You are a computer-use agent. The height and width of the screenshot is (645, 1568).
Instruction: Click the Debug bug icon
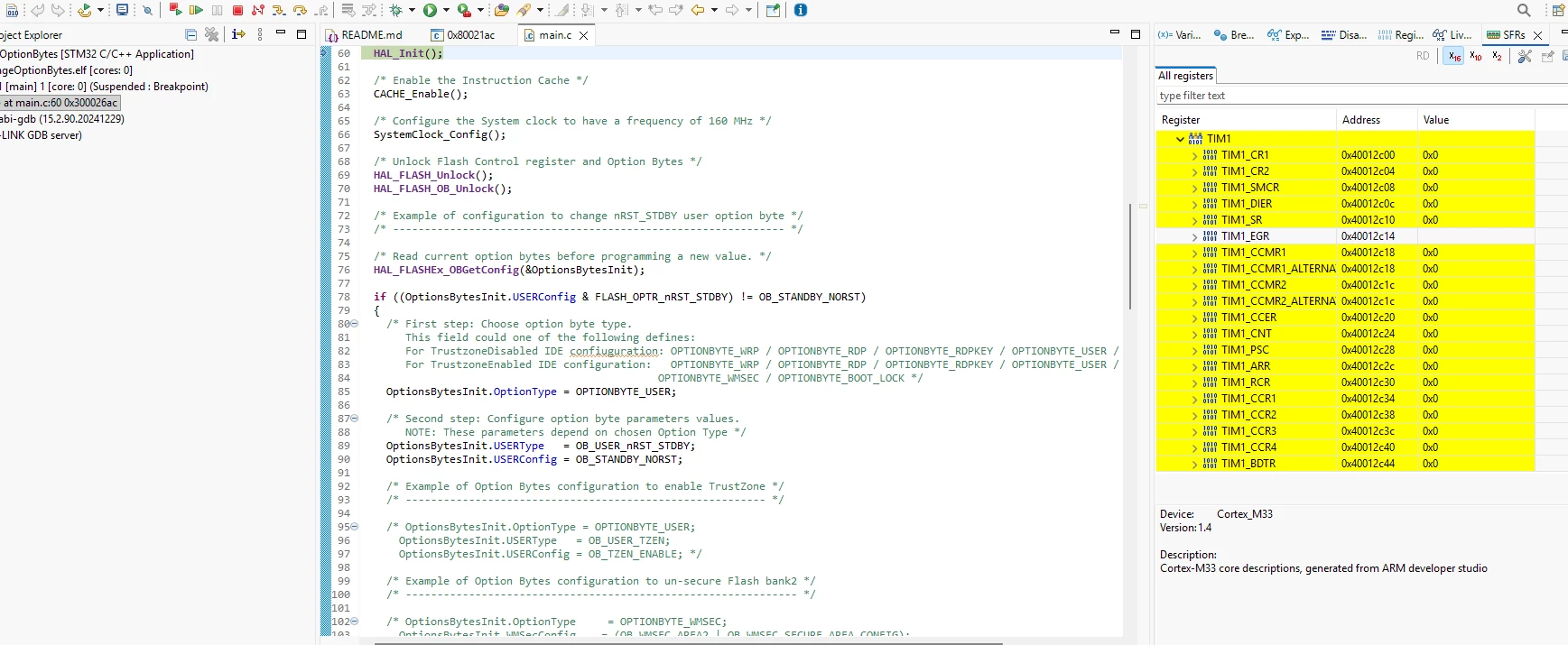click(395, 10)
